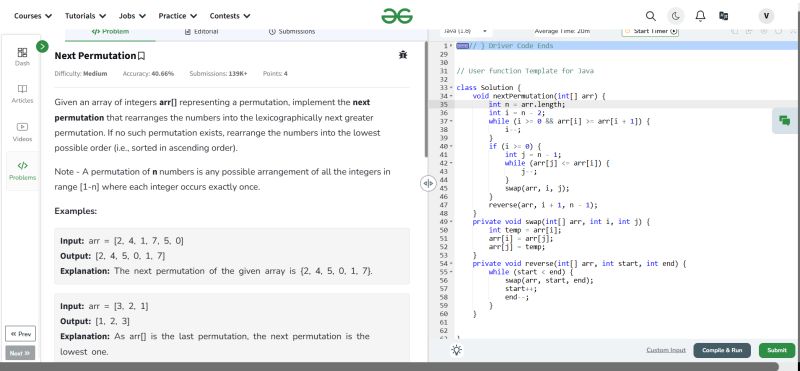
Task: Click the problem description vertical scrollbar
Action: pyautogui.click(x=426, y=100)
